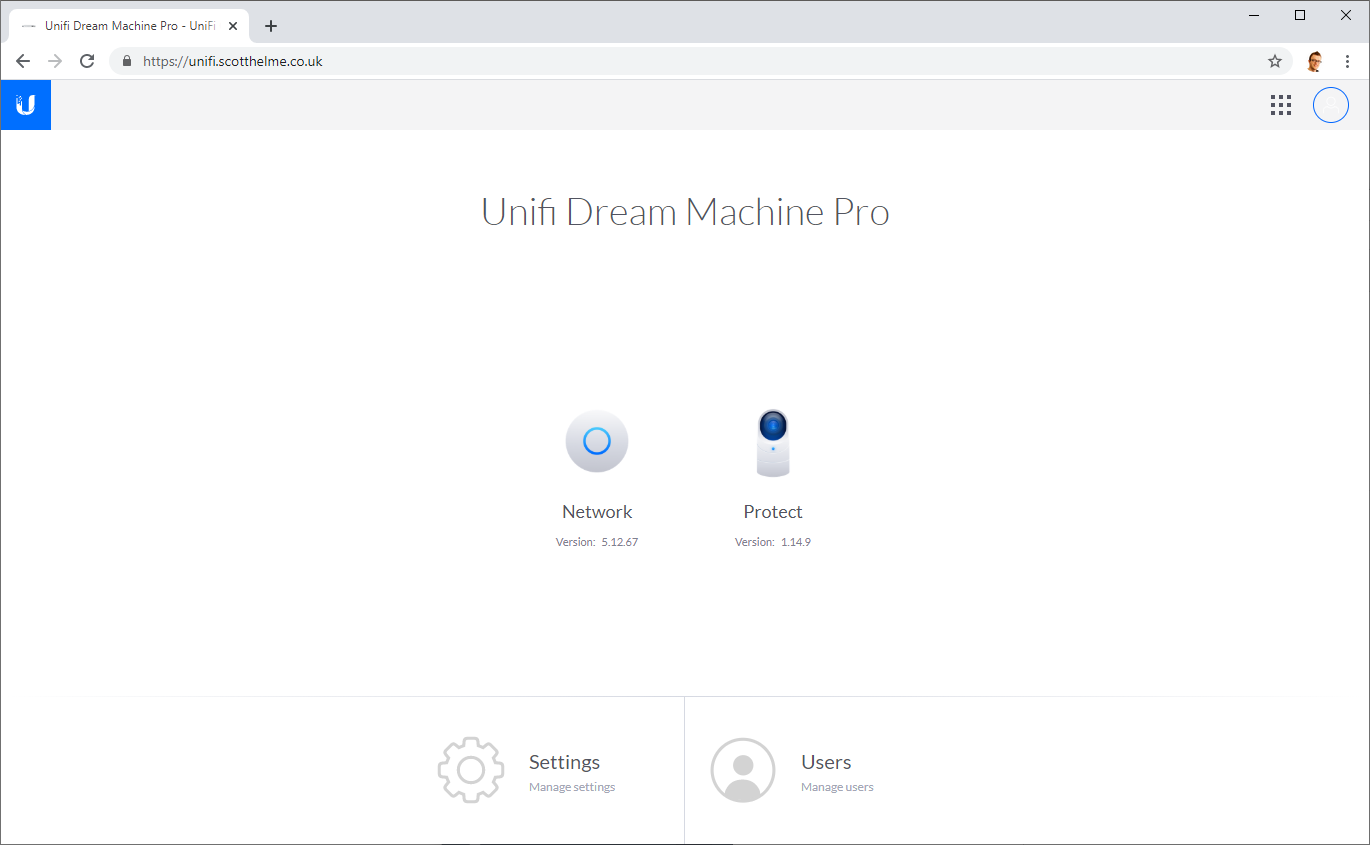The image size is (1370, 845).
Task: View site security lock information
Action: (x=126, y=61)
